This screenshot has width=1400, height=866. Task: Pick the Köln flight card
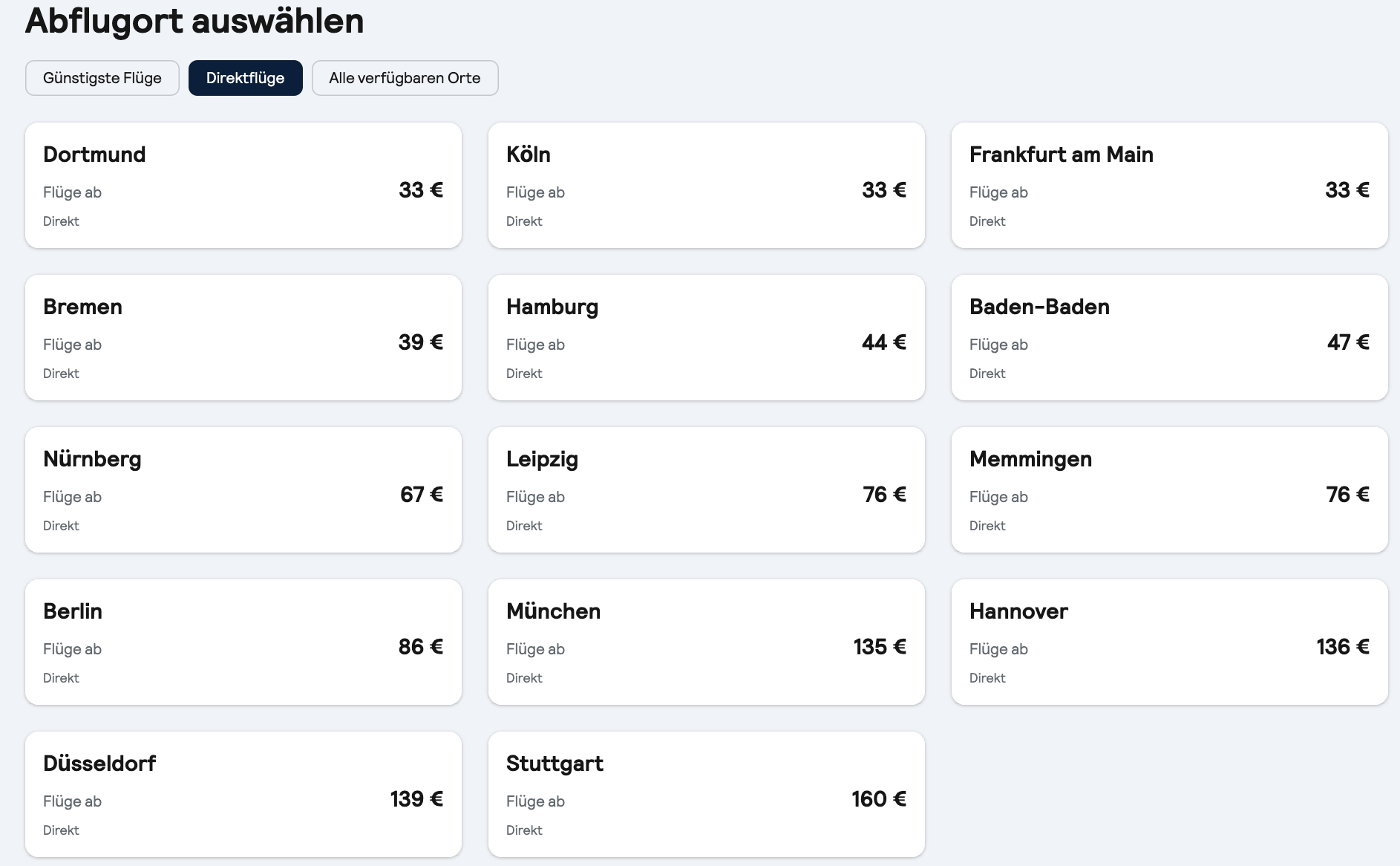tap(706, 185)
